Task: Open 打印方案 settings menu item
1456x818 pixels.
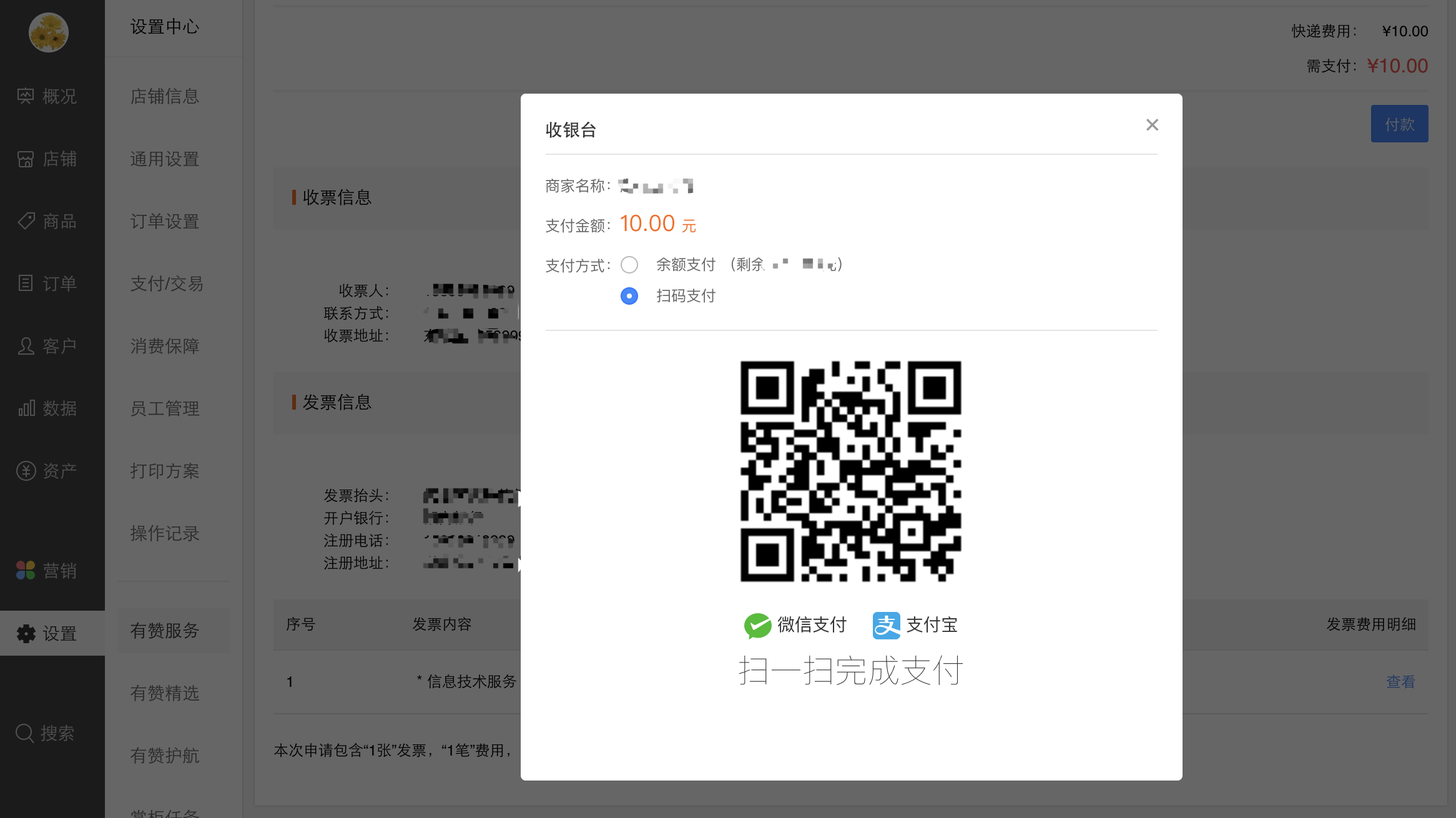Action: tap(165, 471)
